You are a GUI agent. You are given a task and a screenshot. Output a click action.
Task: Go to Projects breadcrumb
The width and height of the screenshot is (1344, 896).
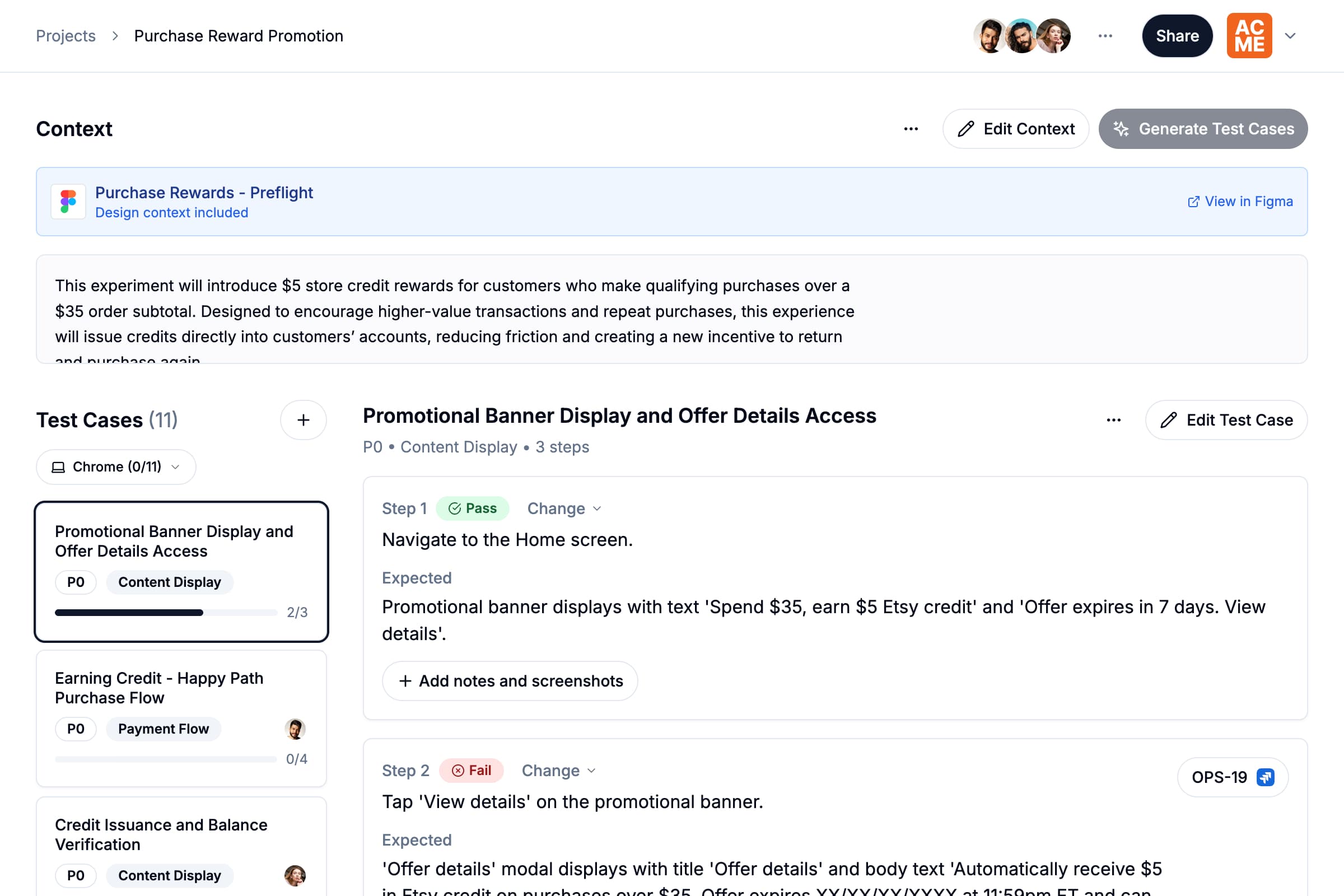[x=66, y=36]
